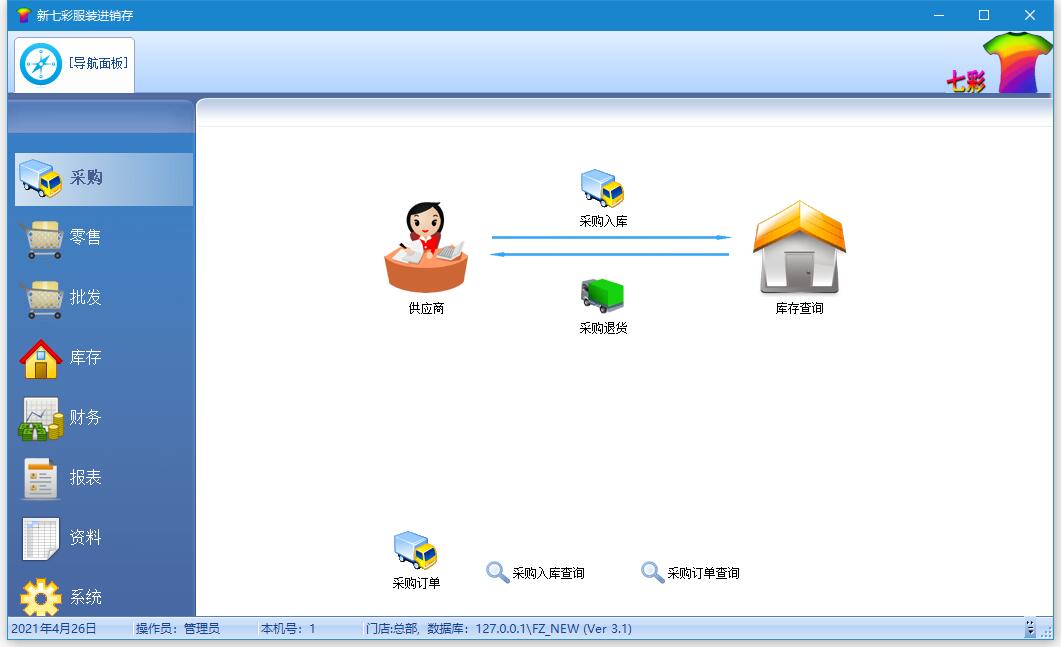Click the 采购退货 text label

tap(603, 328)
